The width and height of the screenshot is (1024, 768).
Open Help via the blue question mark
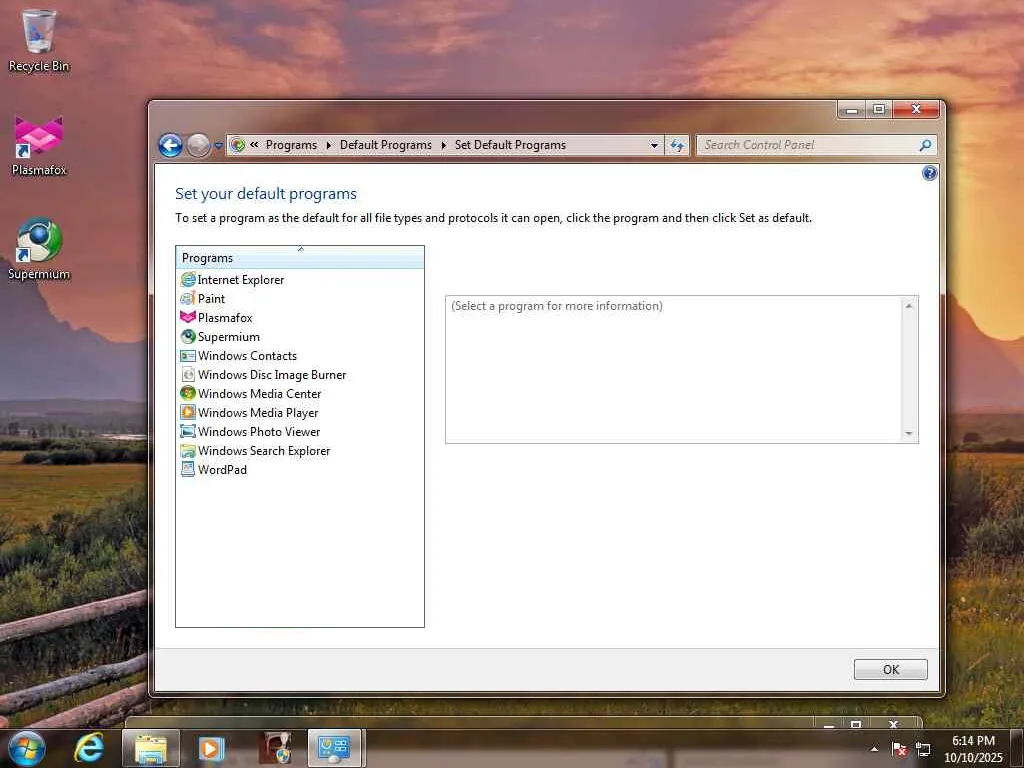[x=929, y=173]
